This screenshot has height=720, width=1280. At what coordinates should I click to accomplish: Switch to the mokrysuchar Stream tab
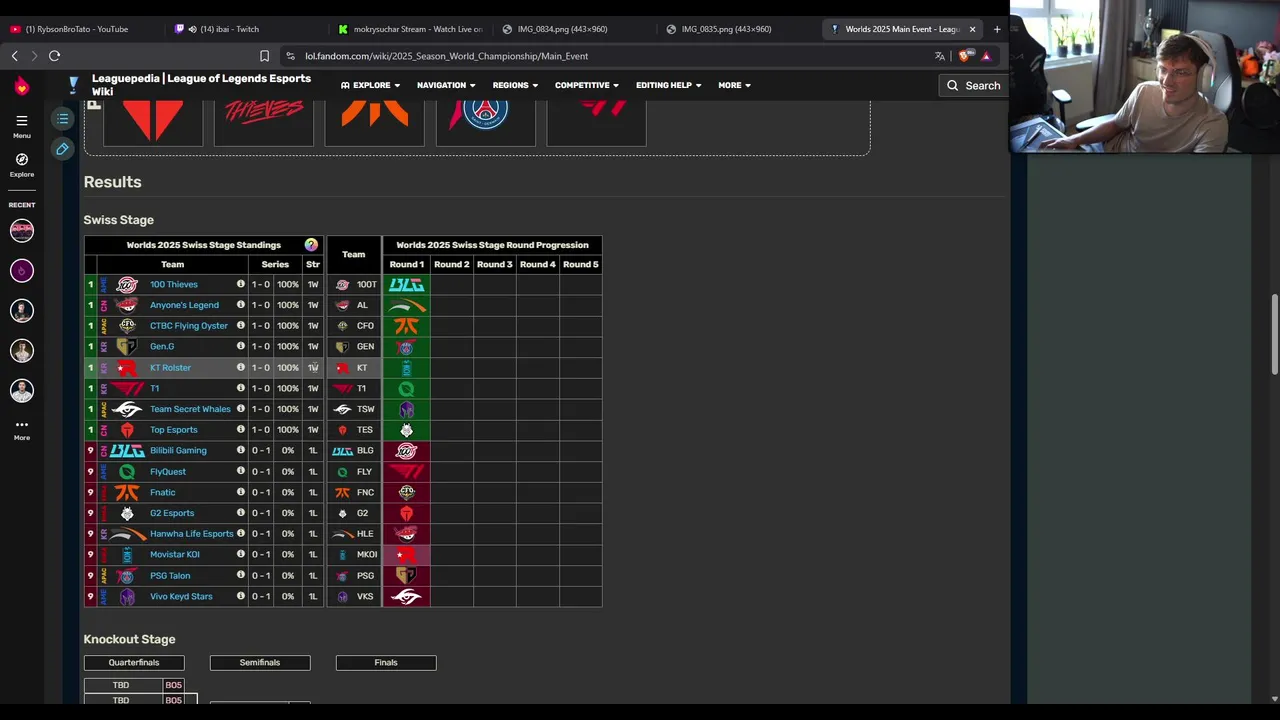pyautogui.click(x=408, y=29)
